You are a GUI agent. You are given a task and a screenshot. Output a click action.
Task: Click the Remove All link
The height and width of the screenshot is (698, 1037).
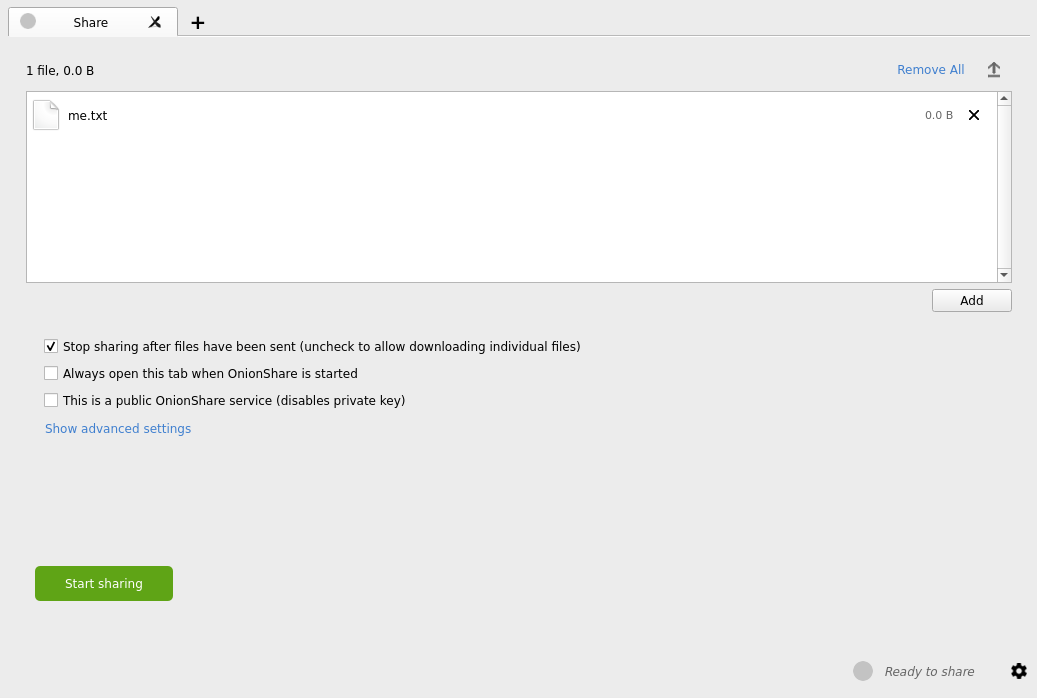coord(930,70)
